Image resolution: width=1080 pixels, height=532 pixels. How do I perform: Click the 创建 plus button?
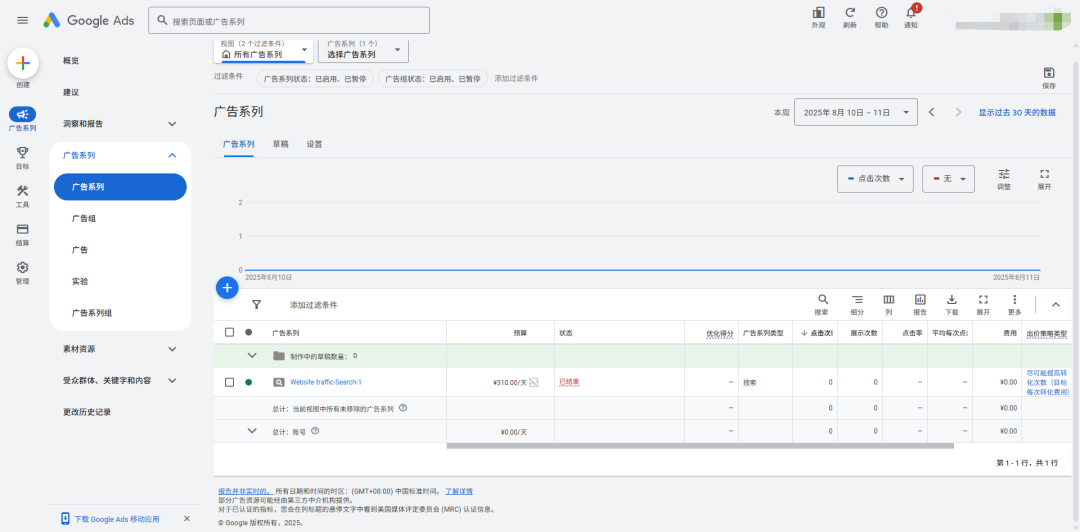click(x=23, y=63)
